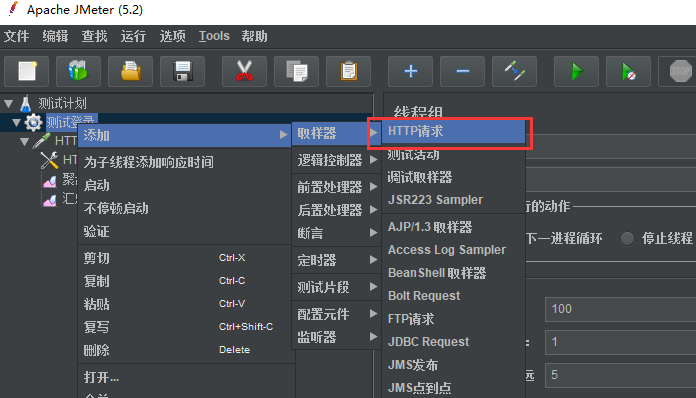Expand the 断言 submenu
This screenshot has width=696, height=398.
click(336, 233)
